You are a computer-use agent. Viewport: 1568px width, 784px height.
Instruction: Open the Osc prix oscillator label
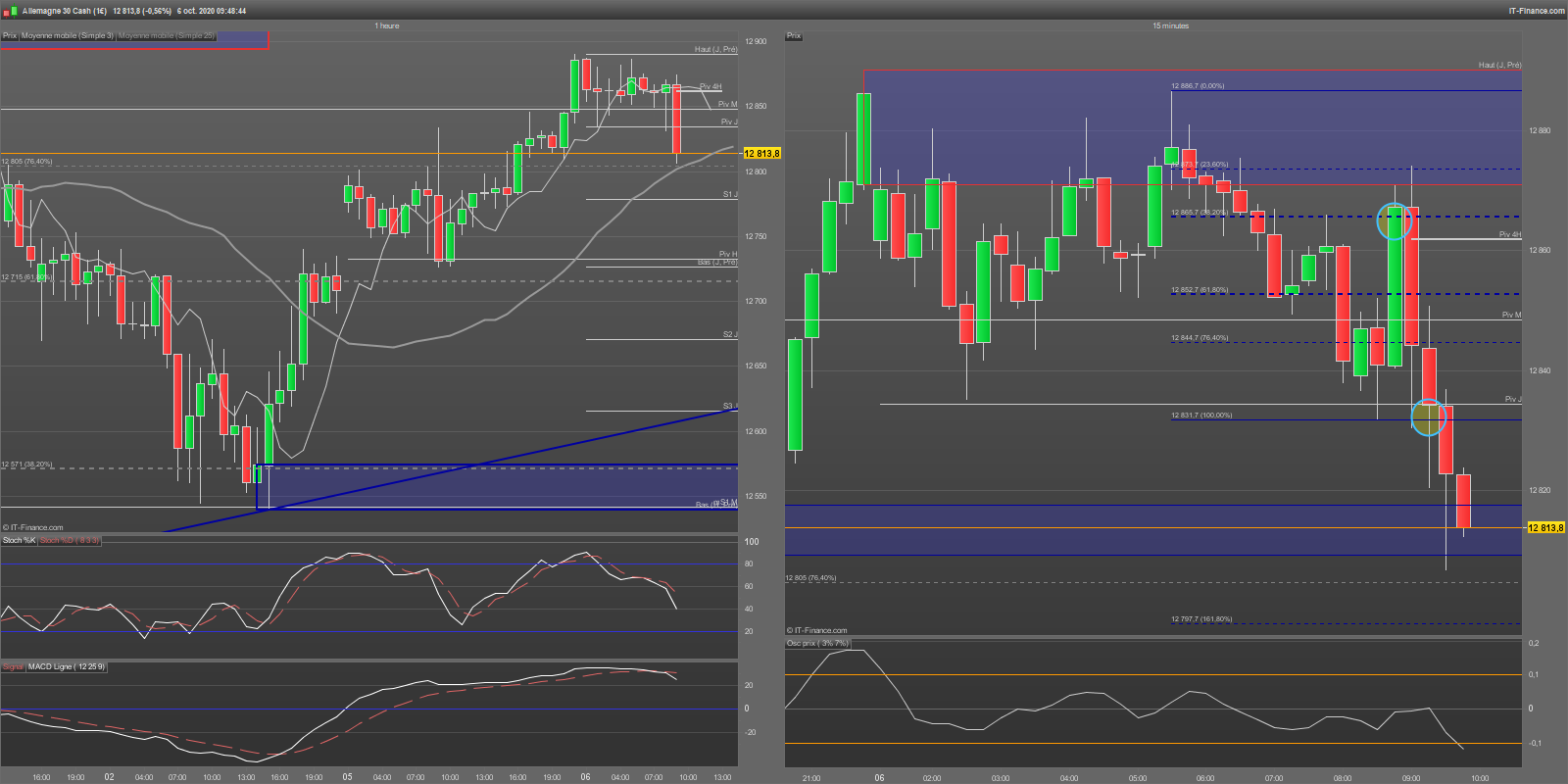coord(817,643)
